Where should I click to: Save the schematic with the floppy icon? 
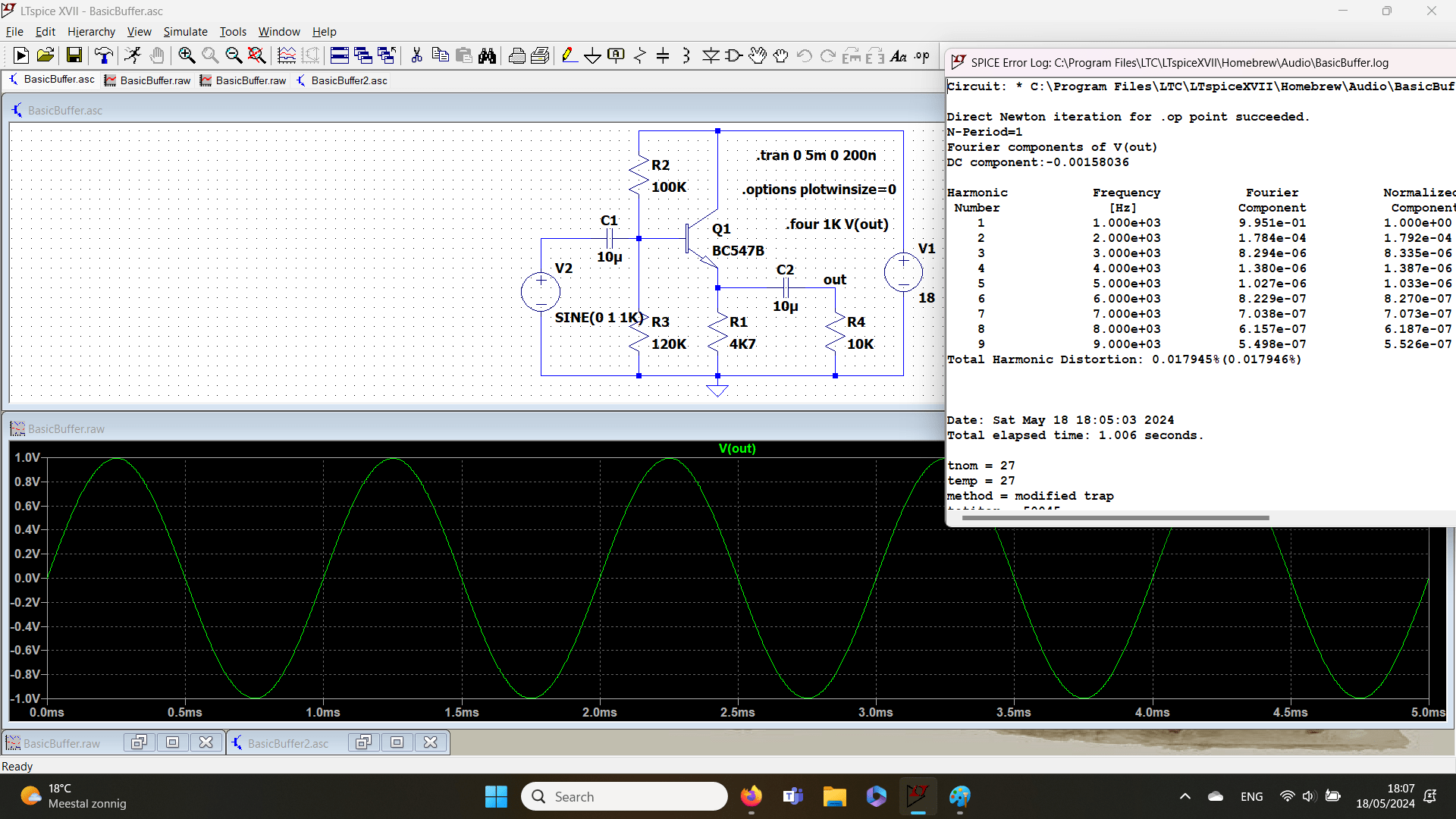coord(74,55)
